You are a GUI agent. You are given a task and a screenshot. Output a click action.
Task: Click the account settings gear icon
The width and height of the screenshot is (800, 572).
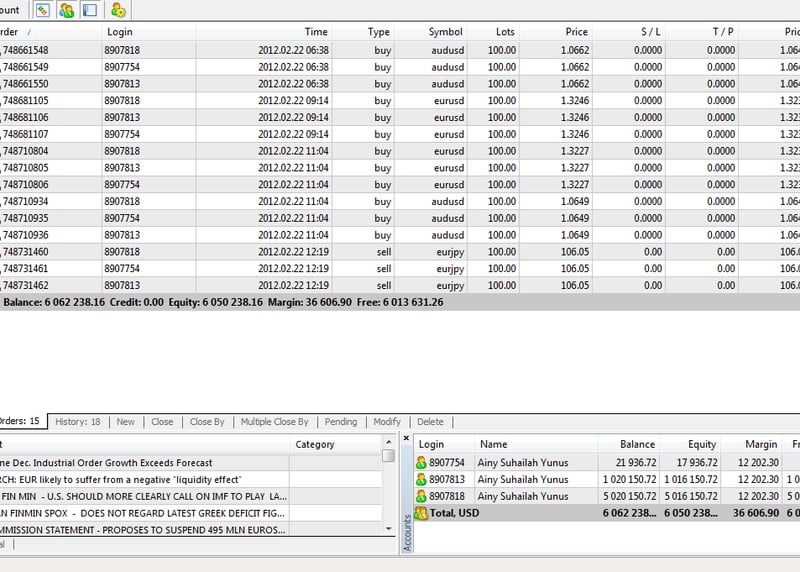coord(119,10)
